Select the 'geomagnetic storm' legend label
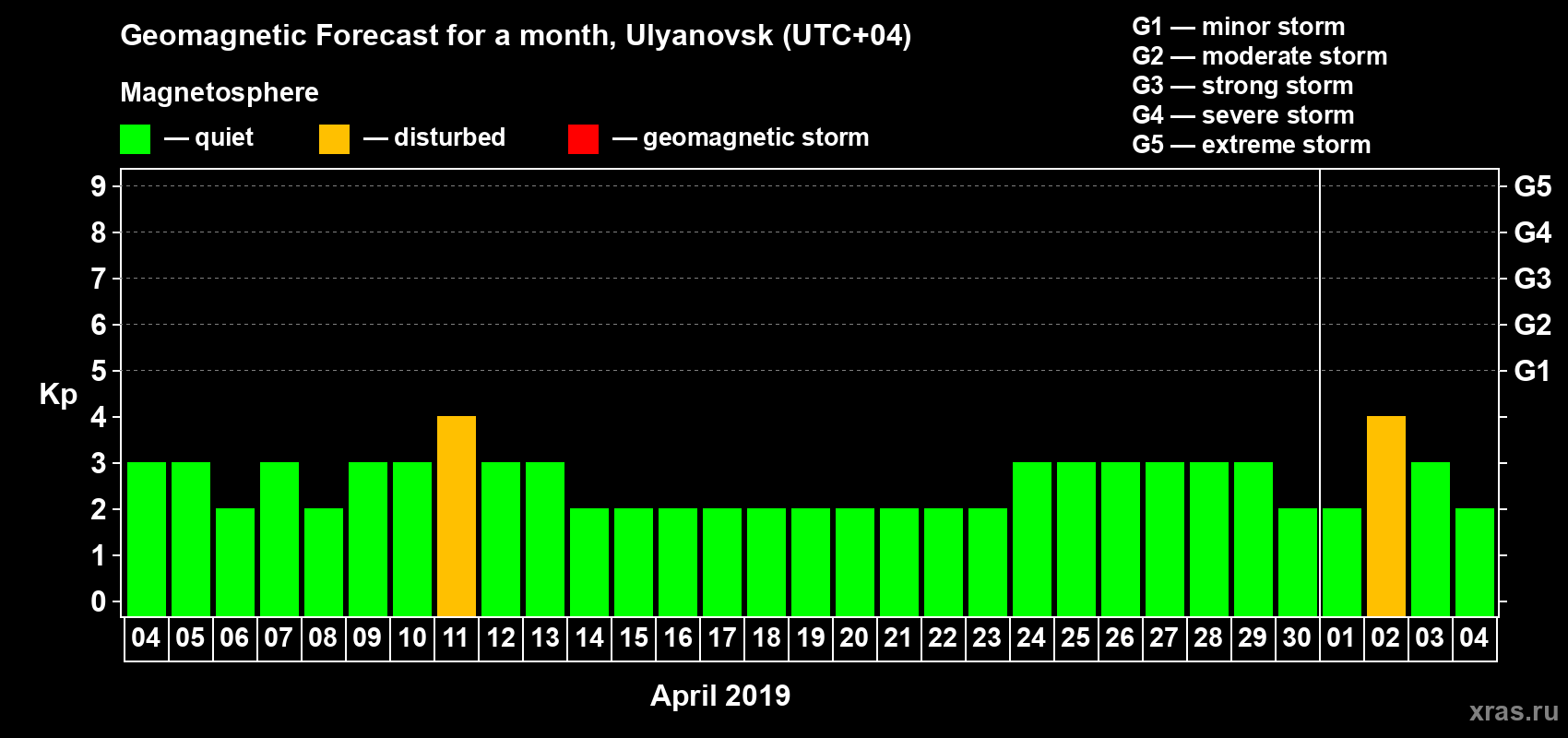Screen dimensions: 1568x738 point(756,138)
